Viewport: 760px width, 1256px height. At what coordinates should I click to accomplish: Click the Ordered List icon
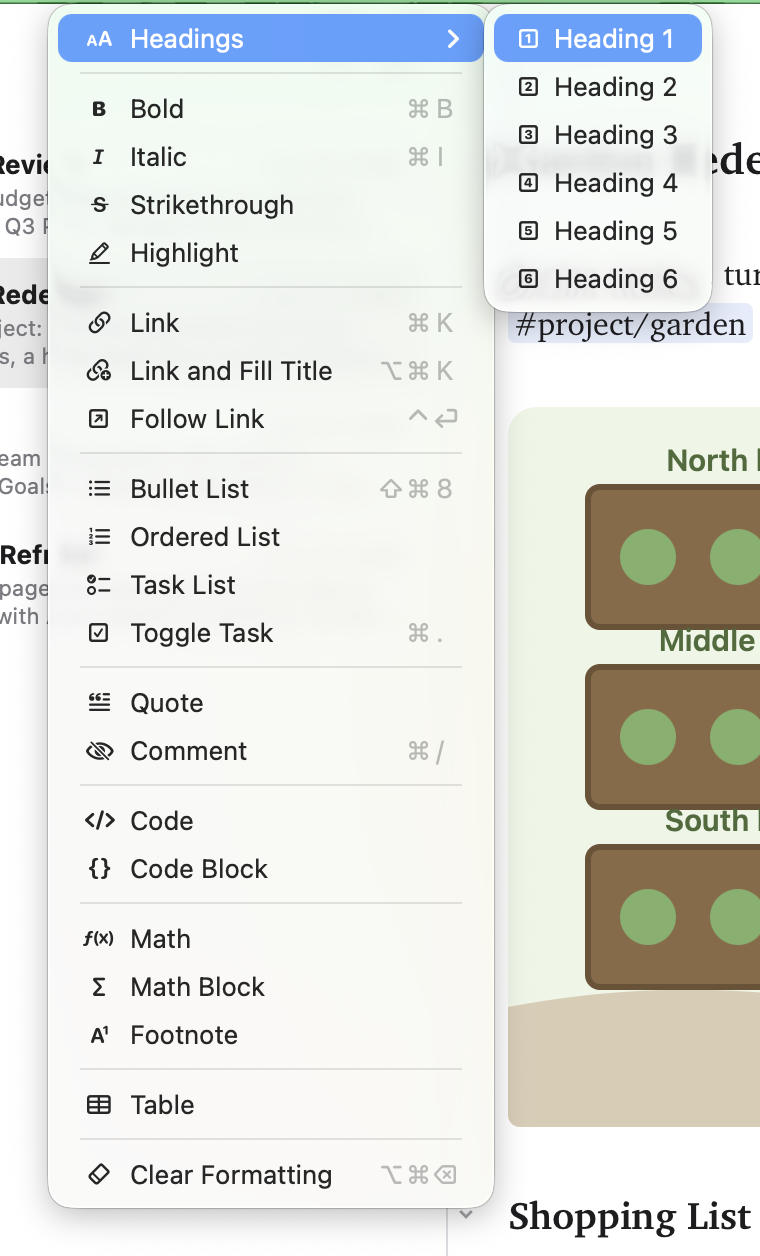coord(99,537)
